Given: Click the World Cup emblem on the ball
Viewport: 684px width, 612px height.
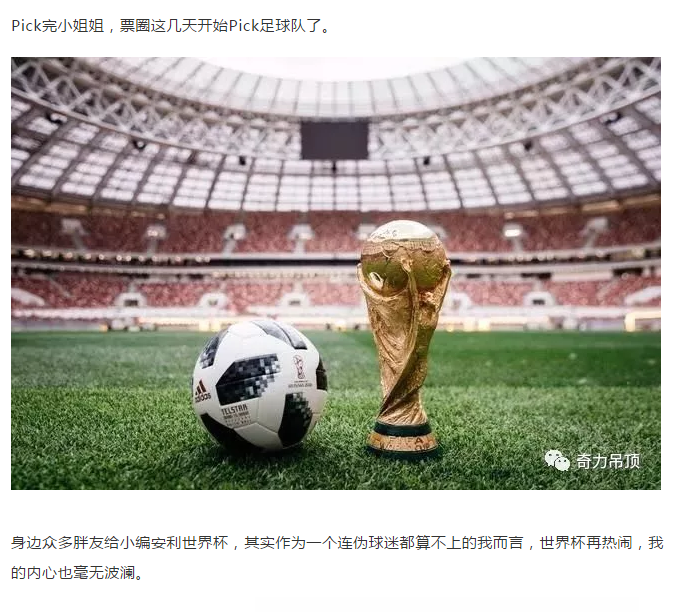Looking at the screenshot, I should tap(300, 372).
